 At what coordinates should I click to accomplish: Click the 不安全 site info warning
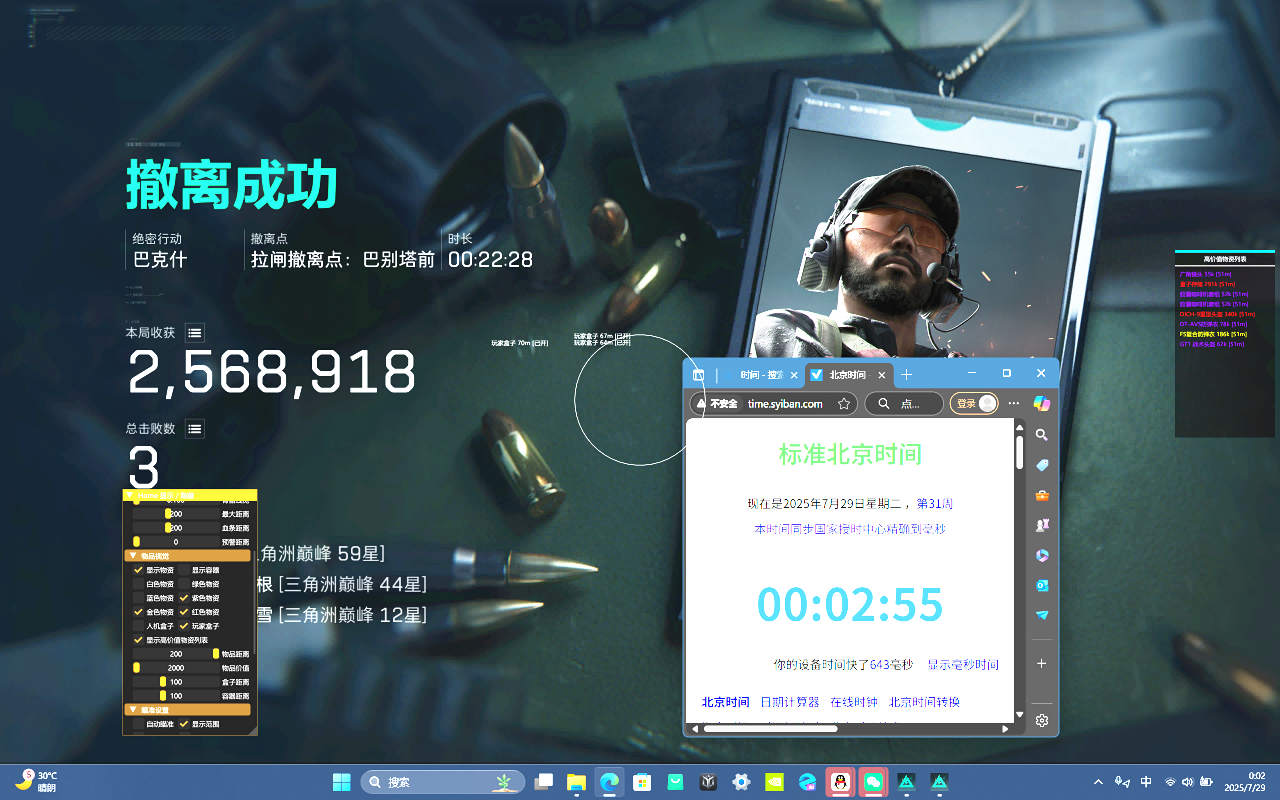716,404
